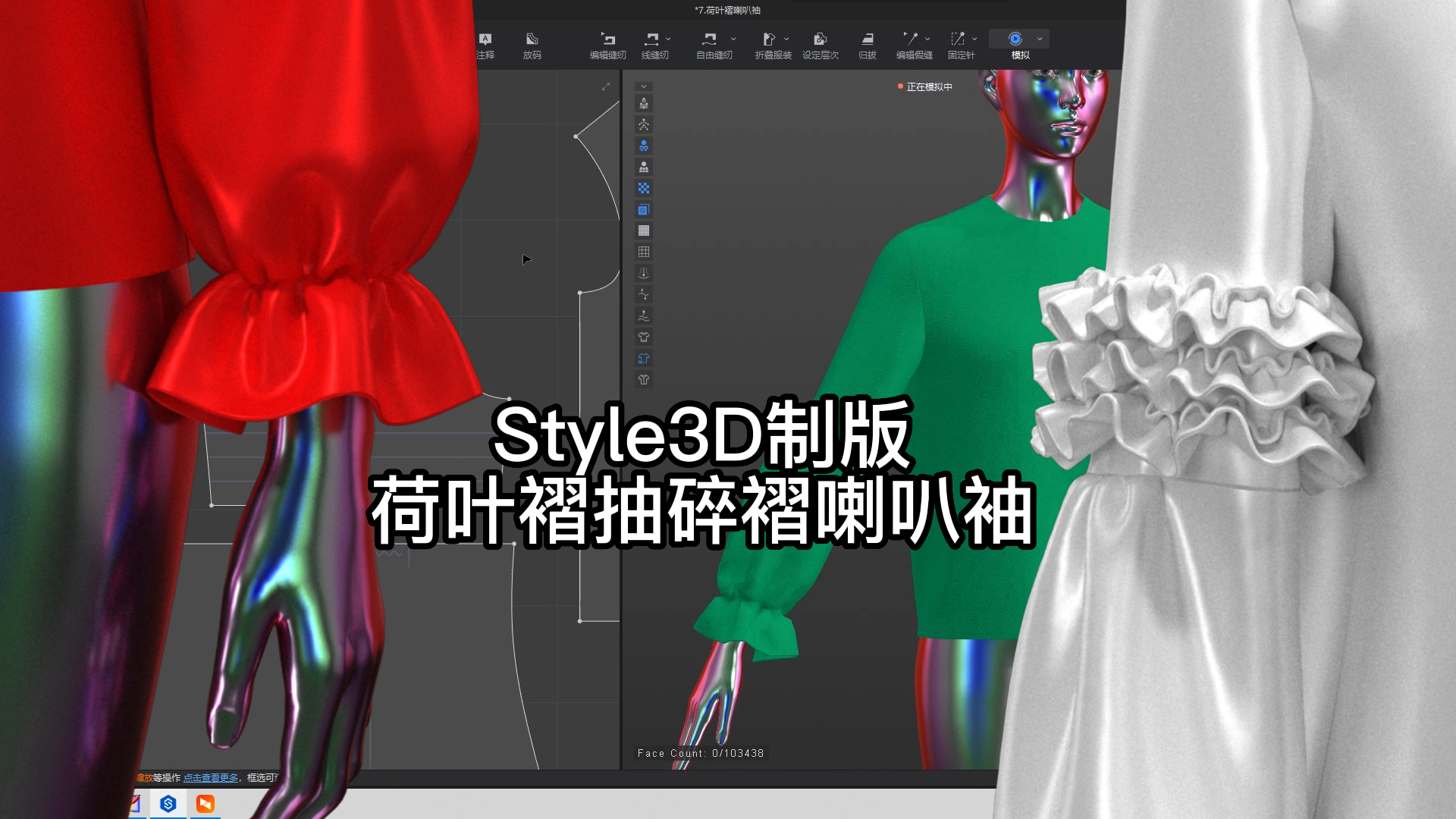Click the bottom t-shirt with seam icon
The height and width of the screenshot is (819, 1456).
(x=644, y=380)
